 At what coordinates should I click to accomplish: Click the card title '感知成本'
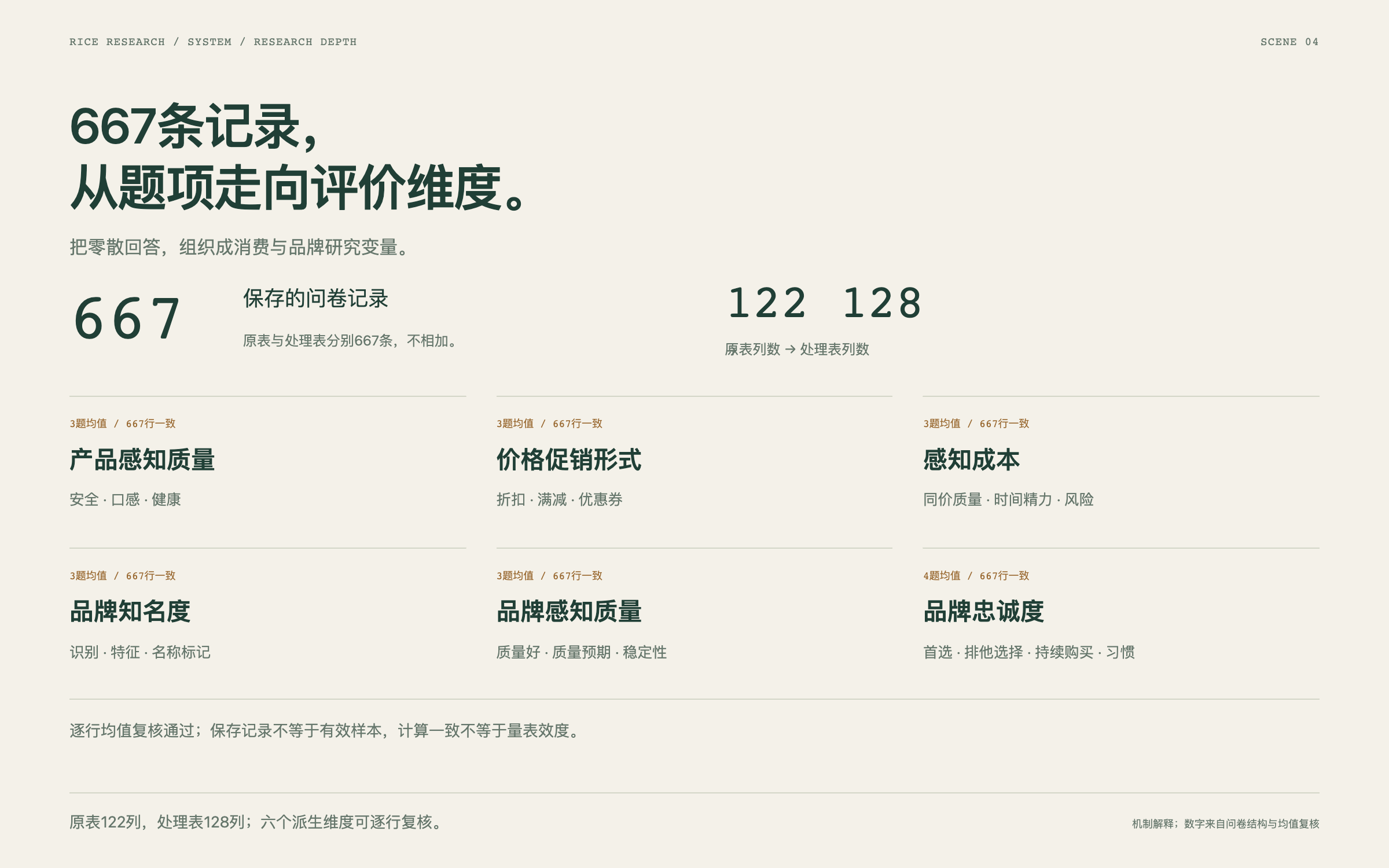click(971, 459)
